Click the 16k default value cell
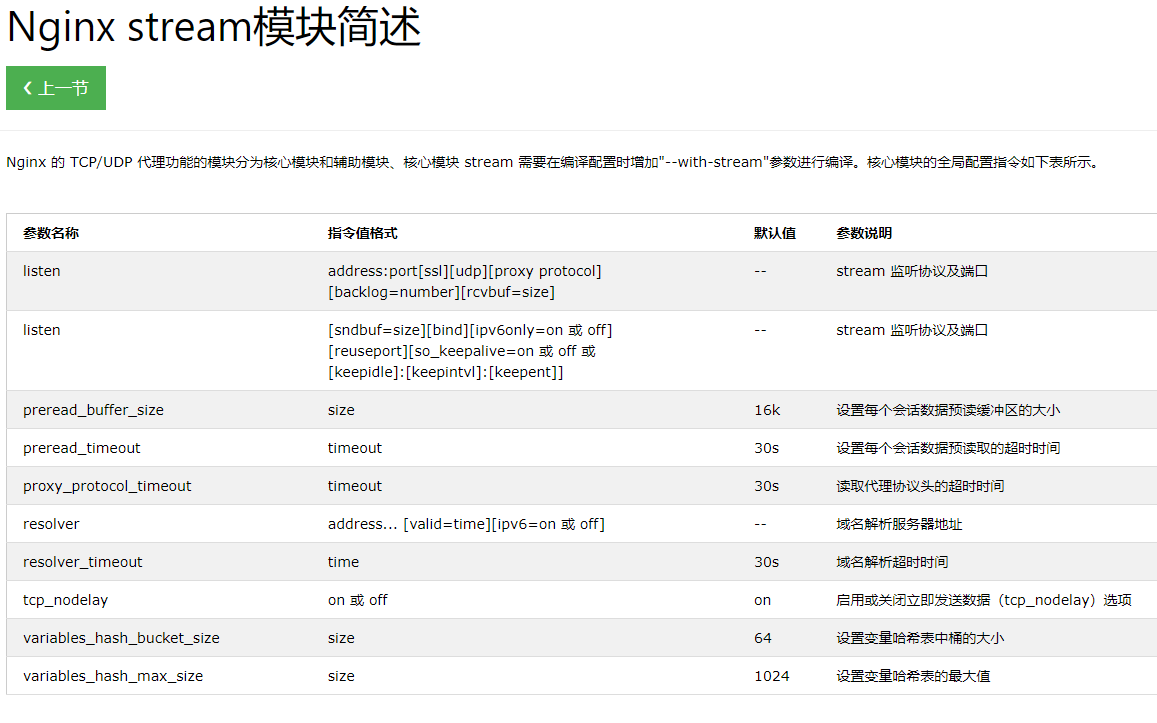Screen dimensions: 1157x723 tap(767, 410)
